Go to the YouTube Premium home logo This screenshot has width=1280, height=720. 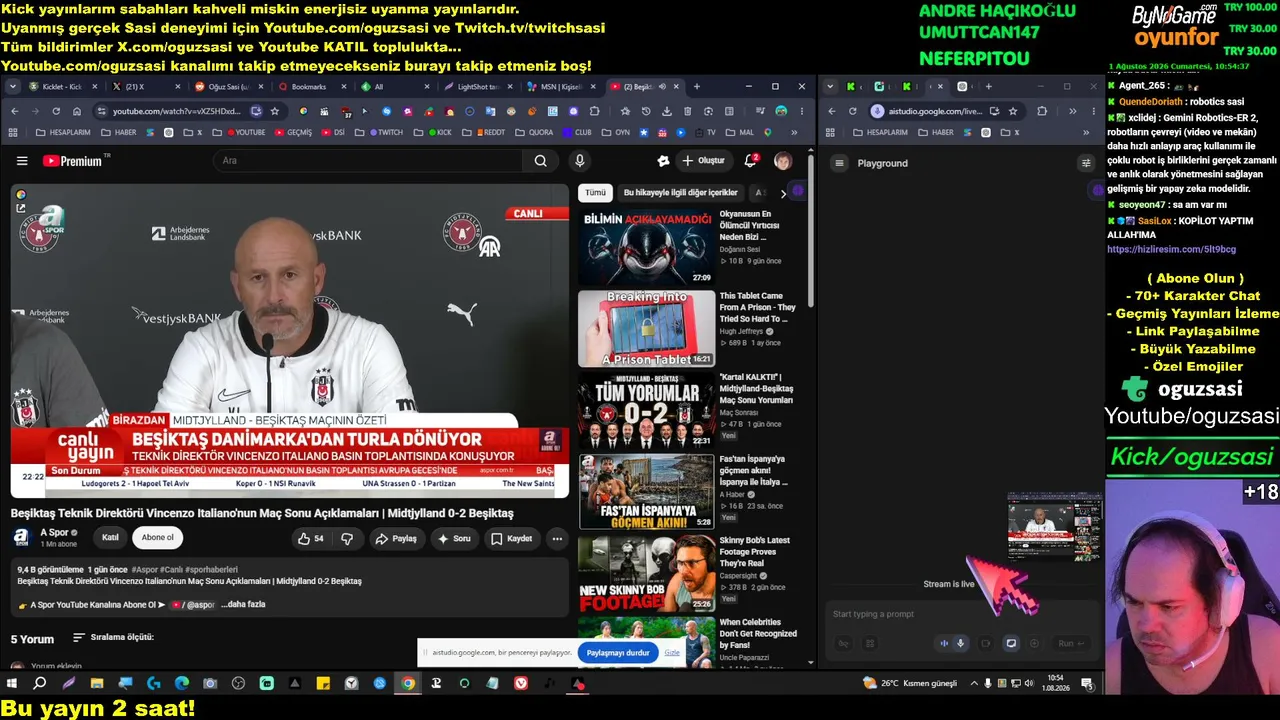coord(73,161)
